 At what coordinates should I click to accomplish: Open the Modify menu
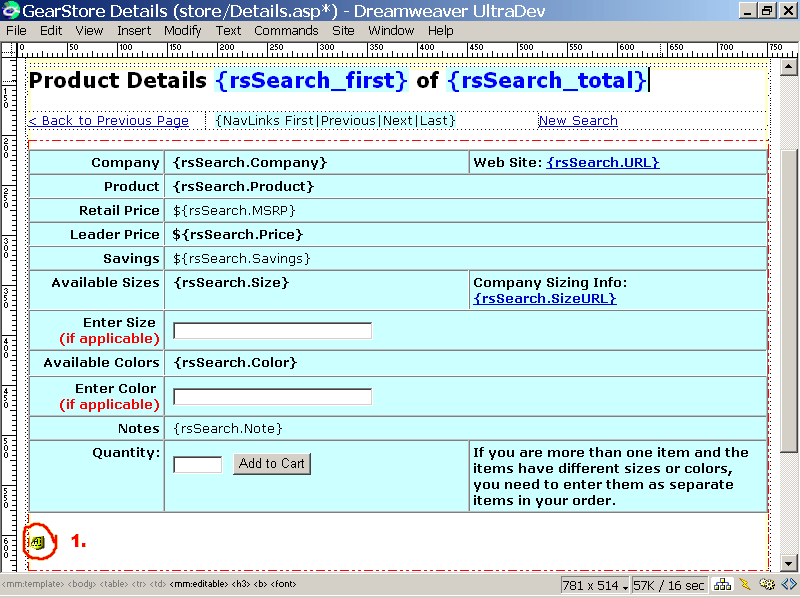point(183,30)
